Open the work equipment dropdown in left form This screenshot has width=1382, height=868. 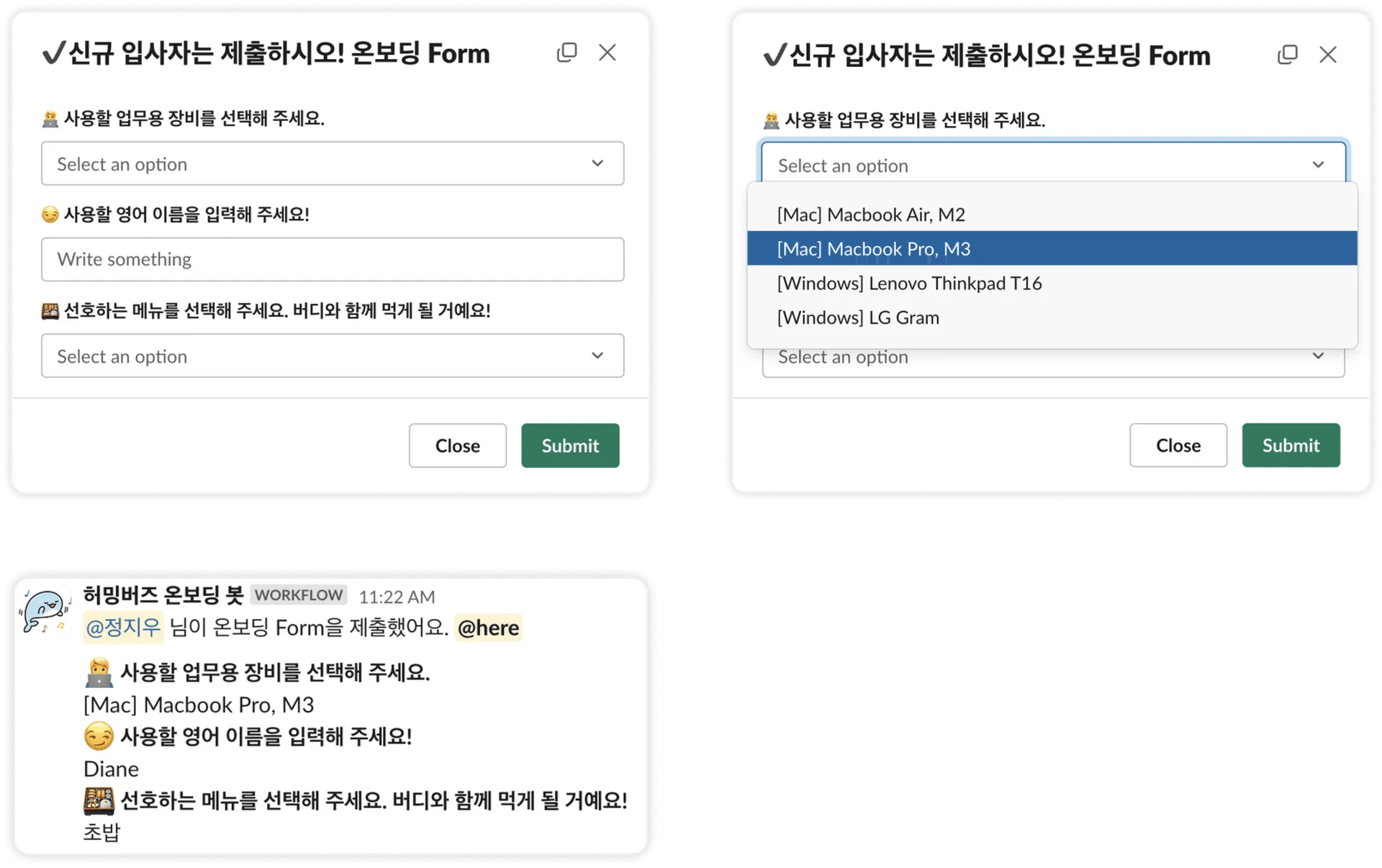point(333,164)
